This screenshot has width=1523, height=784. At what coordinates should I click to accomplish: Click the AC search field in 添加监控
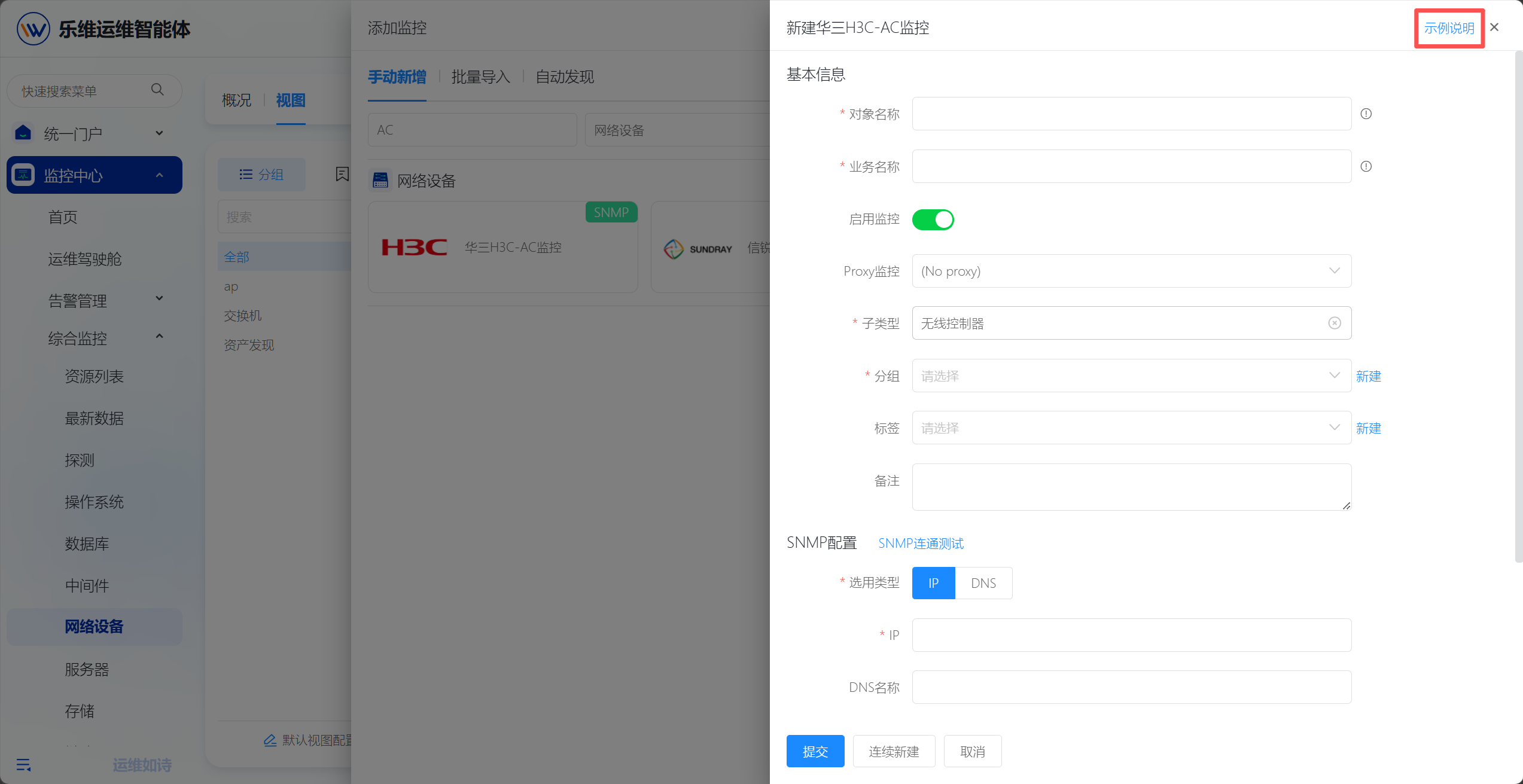point(472,130)
